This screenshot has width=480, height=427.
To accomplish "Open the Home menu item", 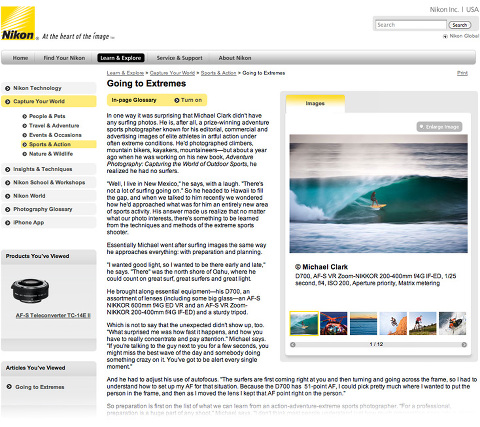I will coord(20,58).
